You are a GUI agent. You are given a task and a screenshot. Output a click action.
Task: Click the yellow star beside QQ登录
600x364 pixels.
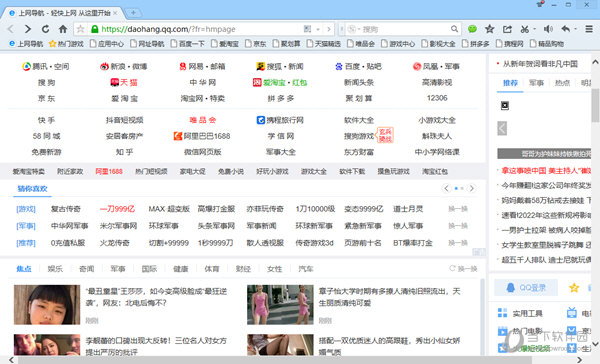(x=574, y=287)
